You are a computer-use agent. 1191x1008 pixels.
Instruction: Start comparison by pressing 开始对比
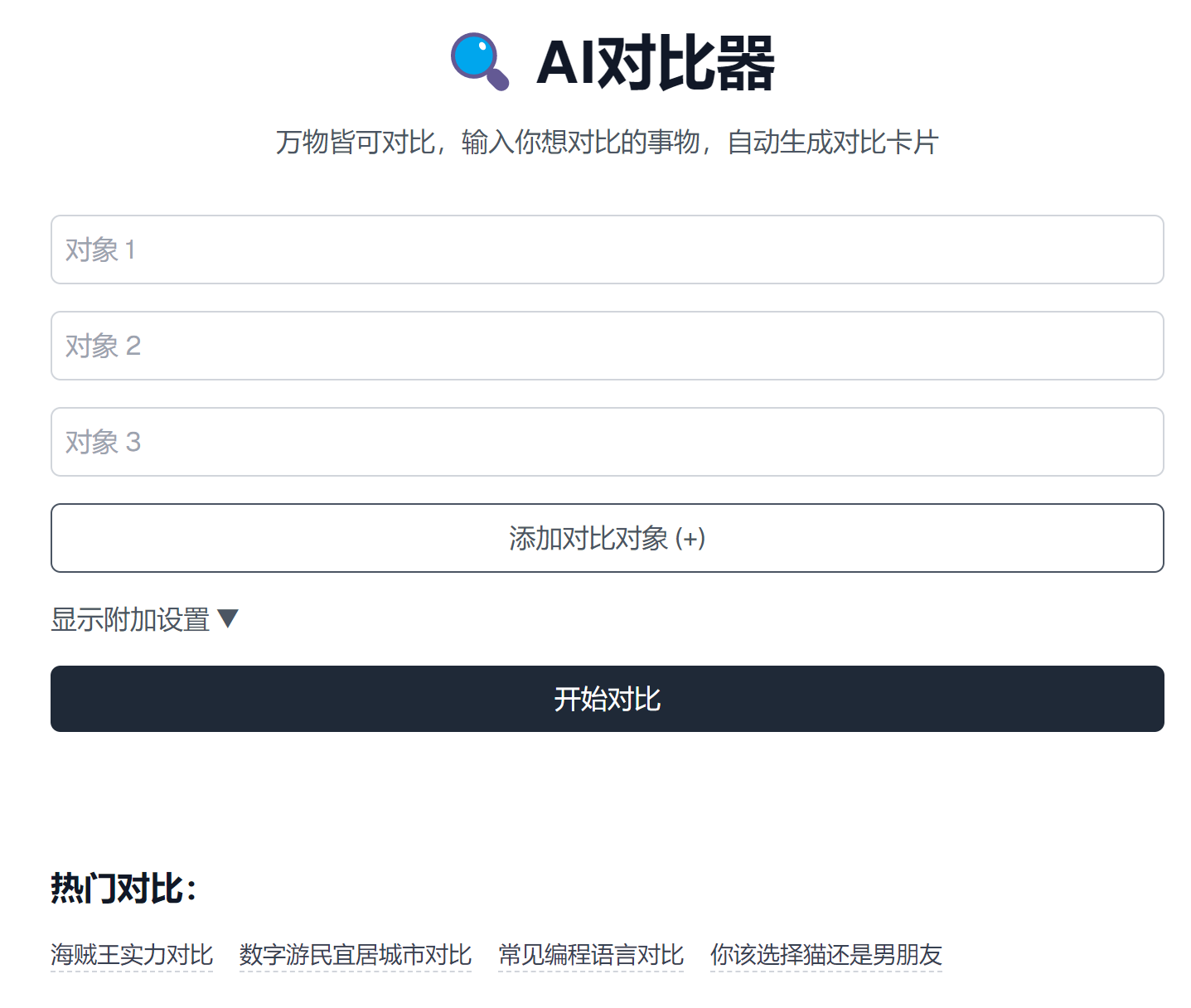[x=607, y=699]
